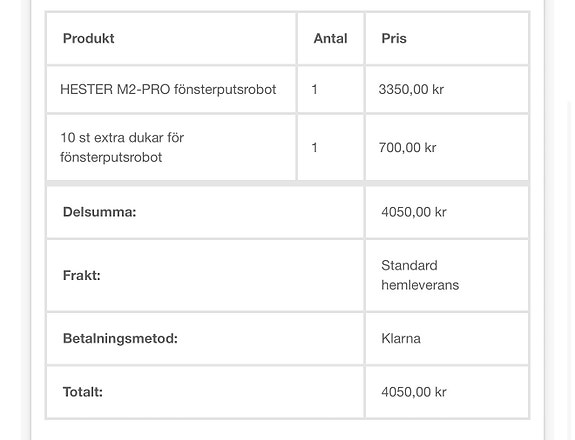Select the Delsumma label
Image resolution: width=575 pixels, height=440 pixels.
(99, 212)
